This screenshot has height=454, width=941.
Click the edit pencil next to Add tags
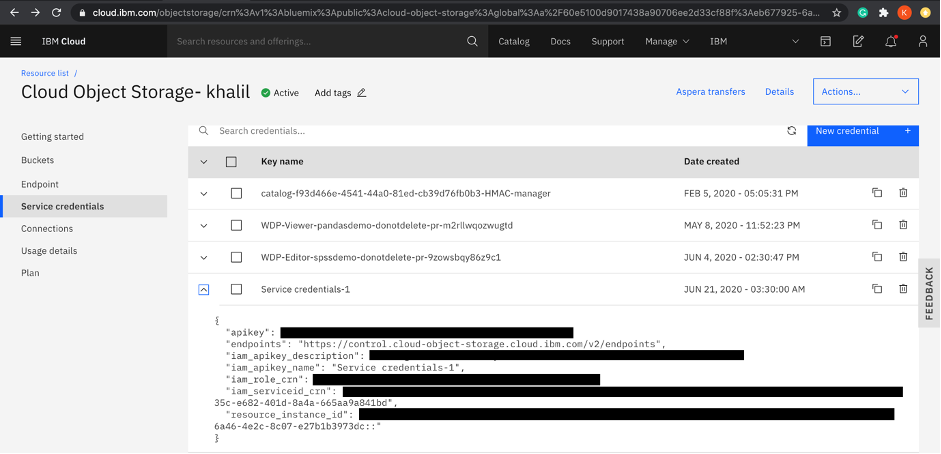click(361, 93)
